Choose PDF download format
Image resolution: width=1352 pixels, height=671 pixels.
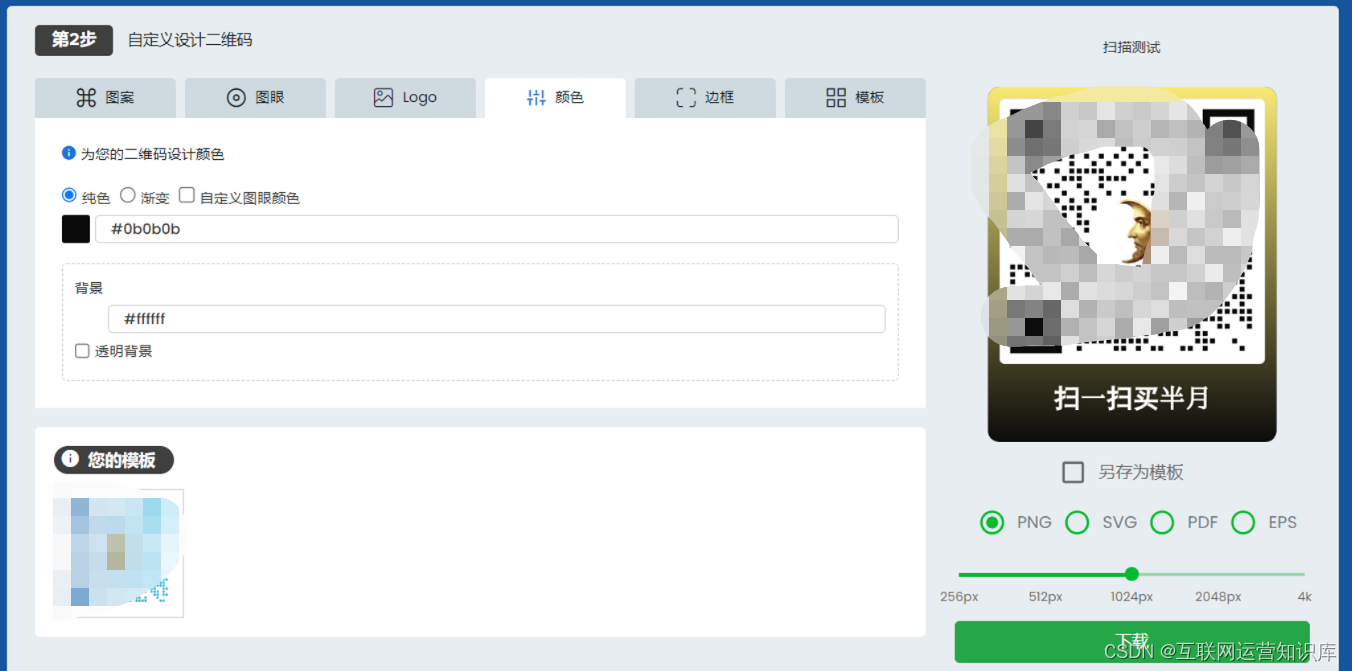click(1162, 522)
